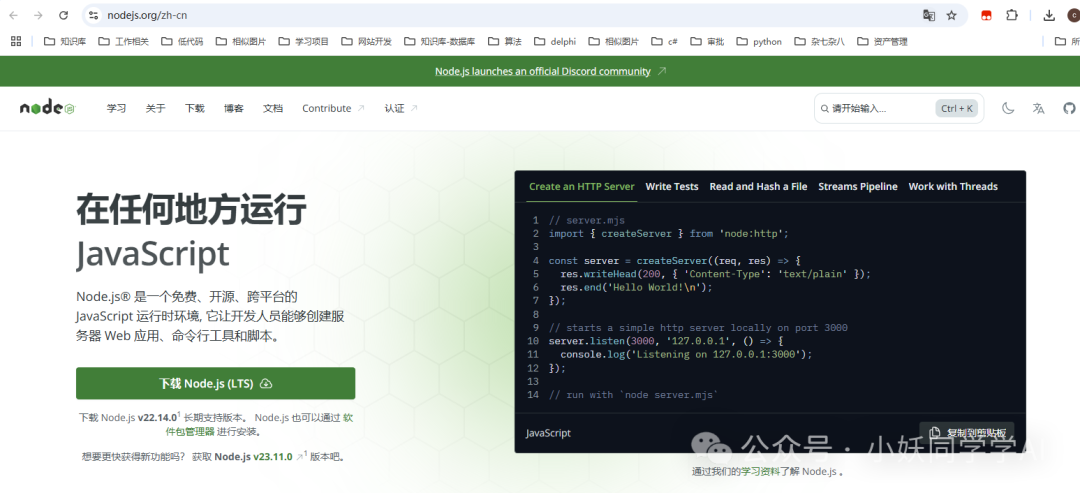Open the 下载 navigation item
1080x493 pixels.
click(195, 108)
